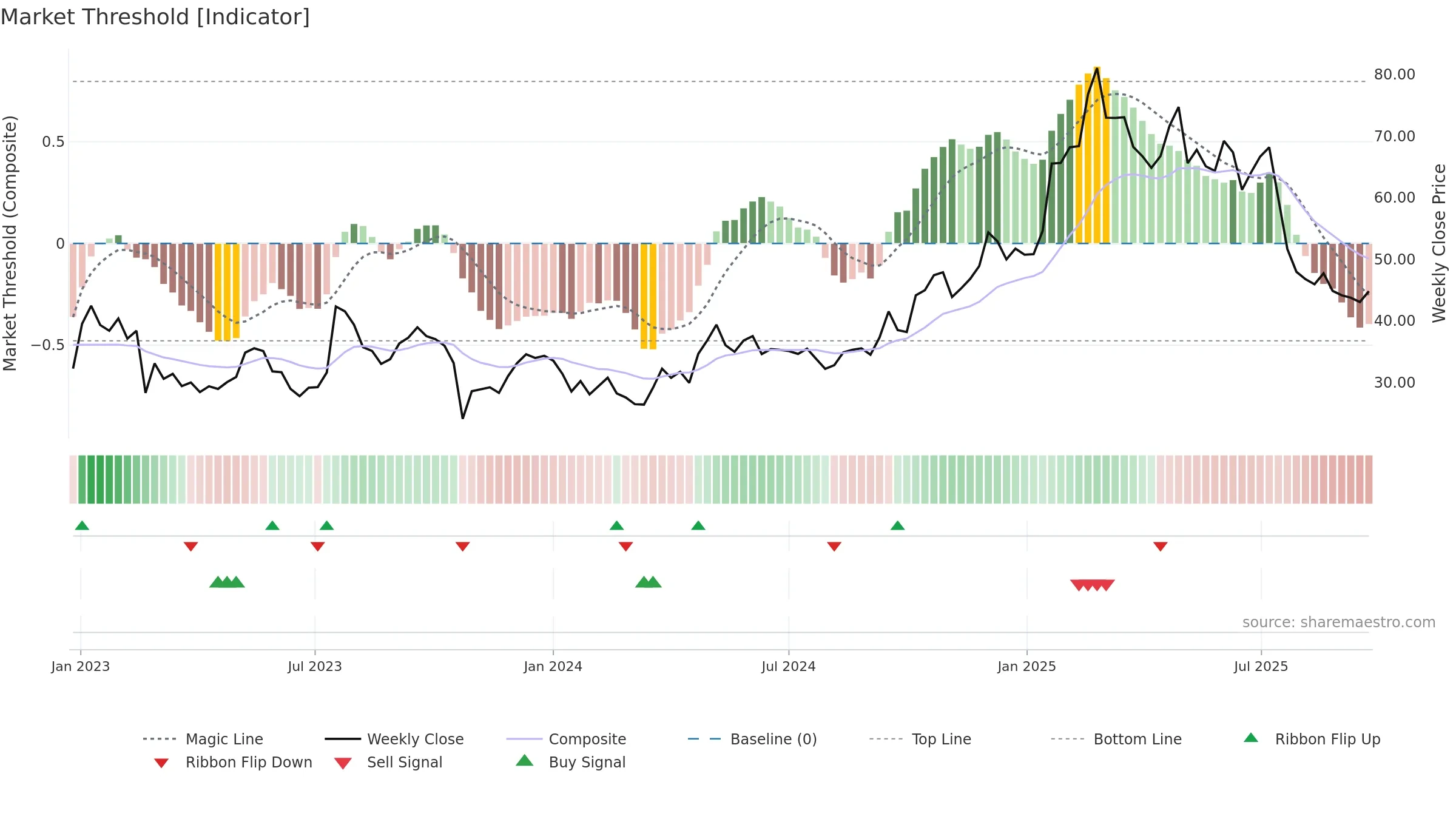Click the −0.5 left axis tick label
Image resolution: width=1456 pixels, height=819 pixels.
[x=48, y=345]
